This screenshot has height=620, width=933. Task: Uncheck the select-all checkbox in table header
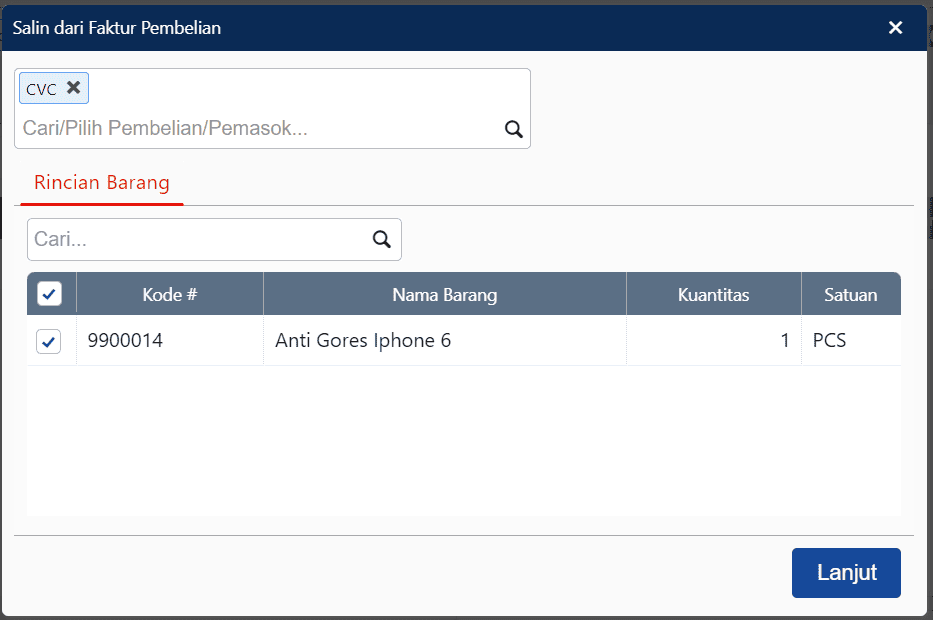coord(50,293)
